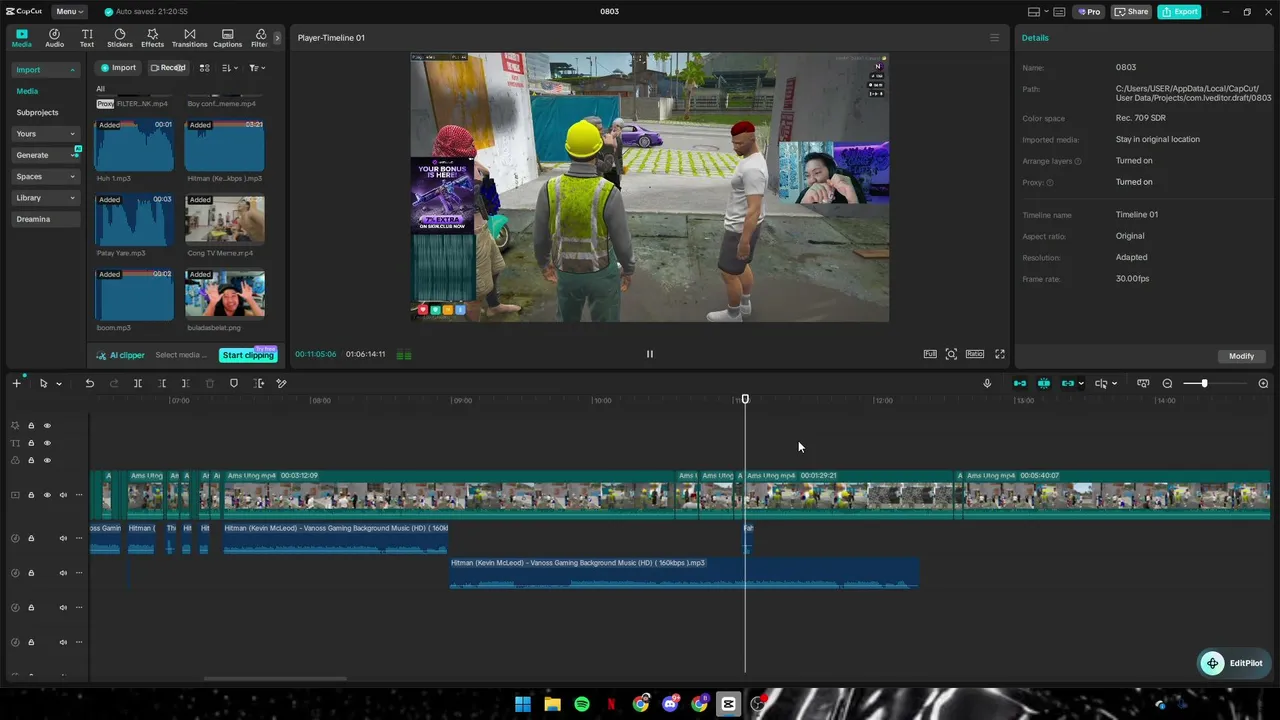Expand the Library sidebar section
This screenshot has height=720, width=1280.
[45, 198]
